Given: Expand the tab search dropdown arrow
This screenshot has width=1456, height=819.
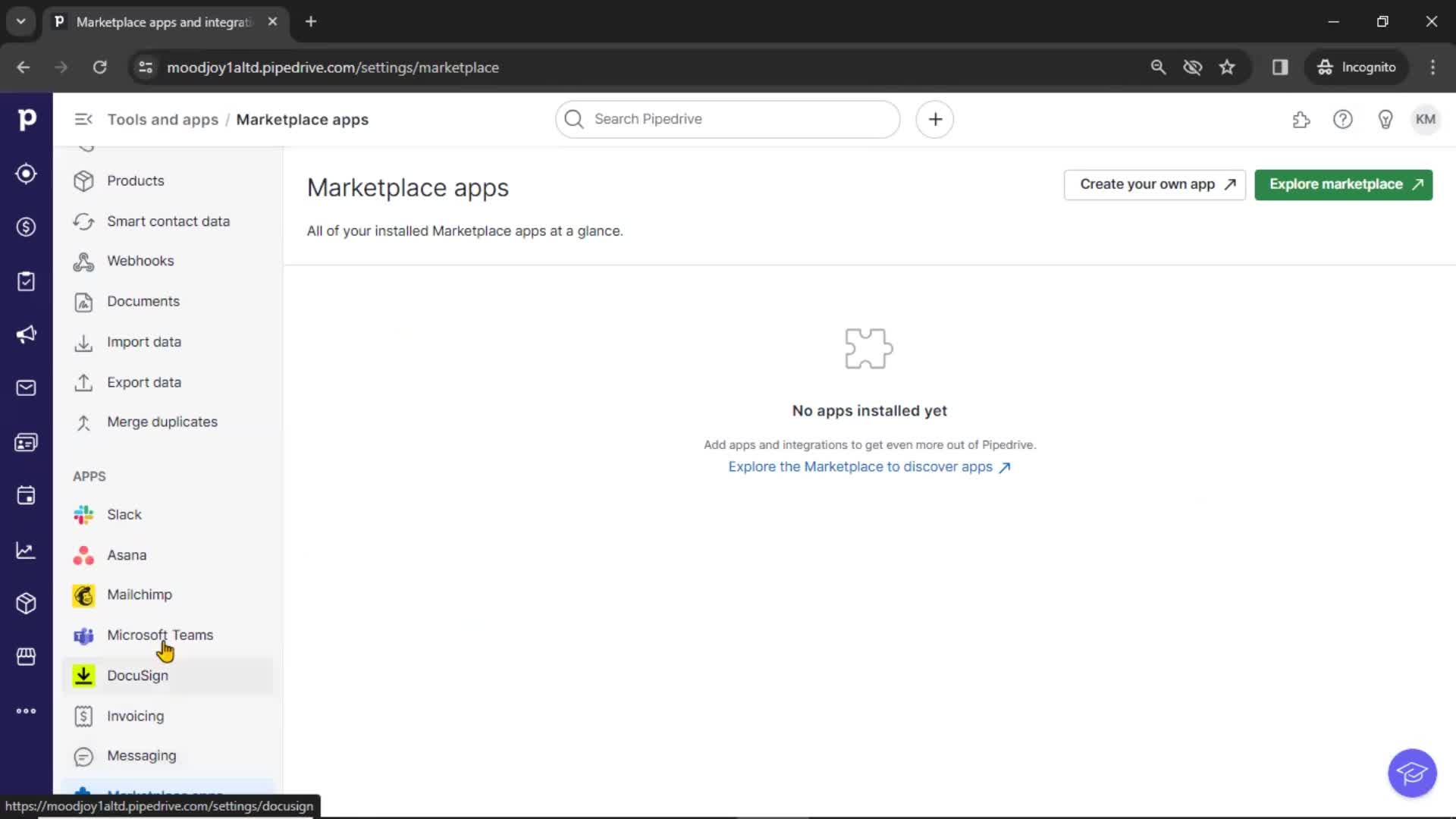Looking at the screenshot, I should point(21,21).
